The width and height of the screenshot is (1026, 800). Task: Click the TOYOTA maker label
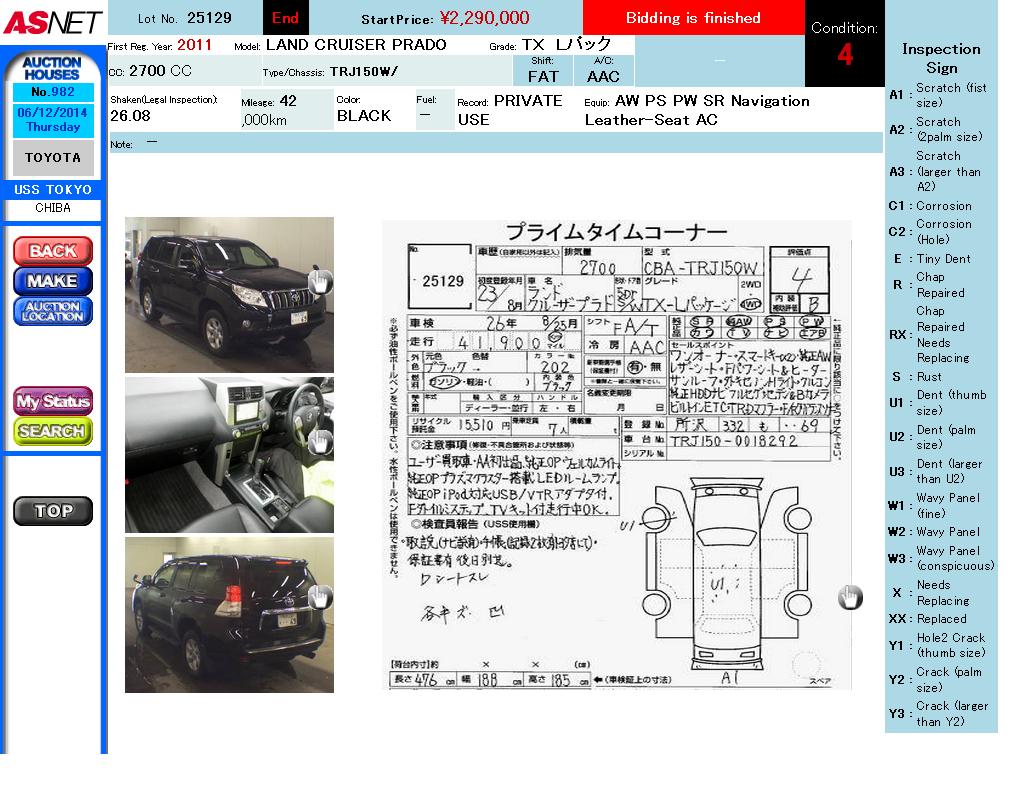click(53, 158)
